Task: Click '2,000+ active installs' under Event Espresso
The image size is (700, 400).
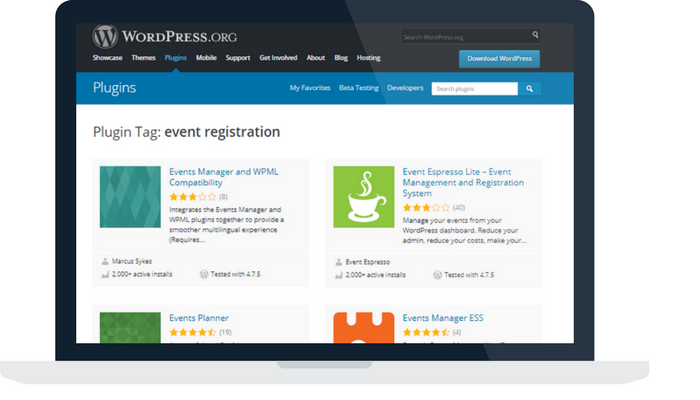Action: pyautogui.click(x=375, y=275)
